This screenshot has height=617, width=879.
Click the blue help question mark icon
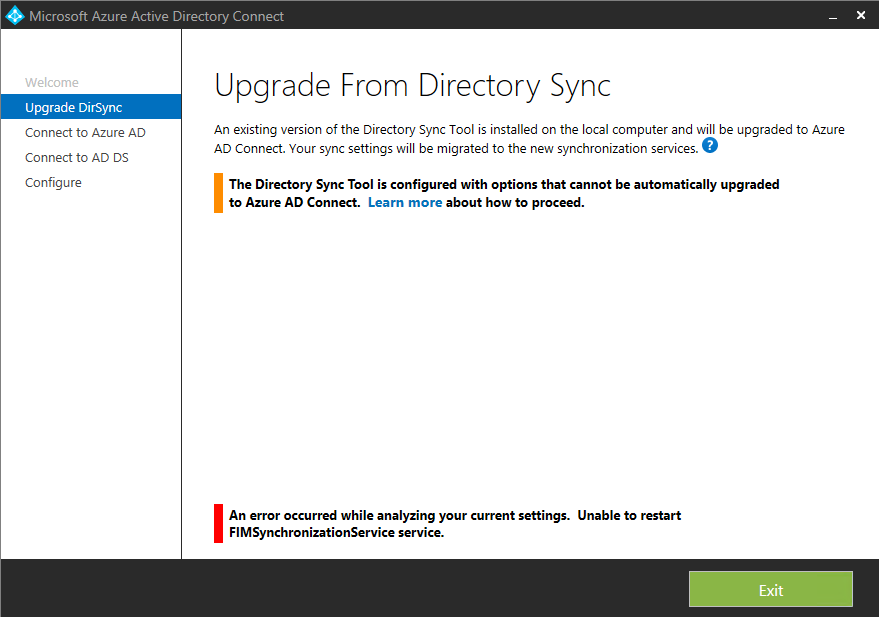(x=710, y=146)
